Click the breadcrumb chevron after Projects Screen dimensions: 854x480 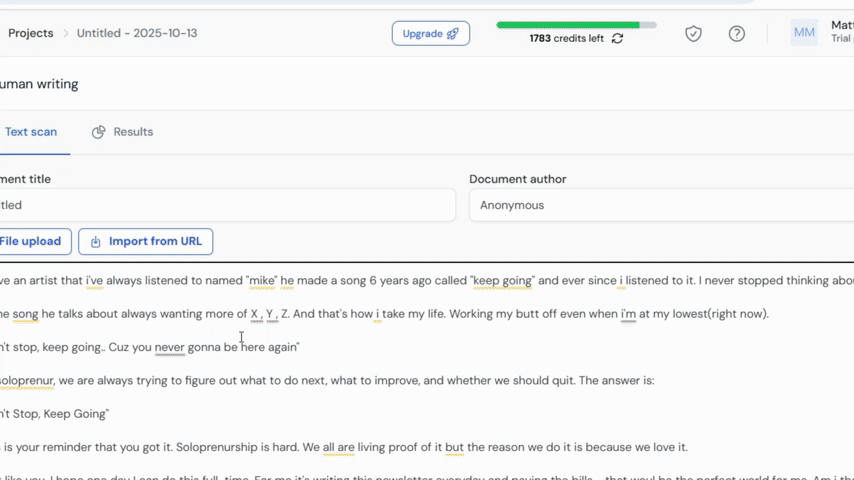[65, 33]
